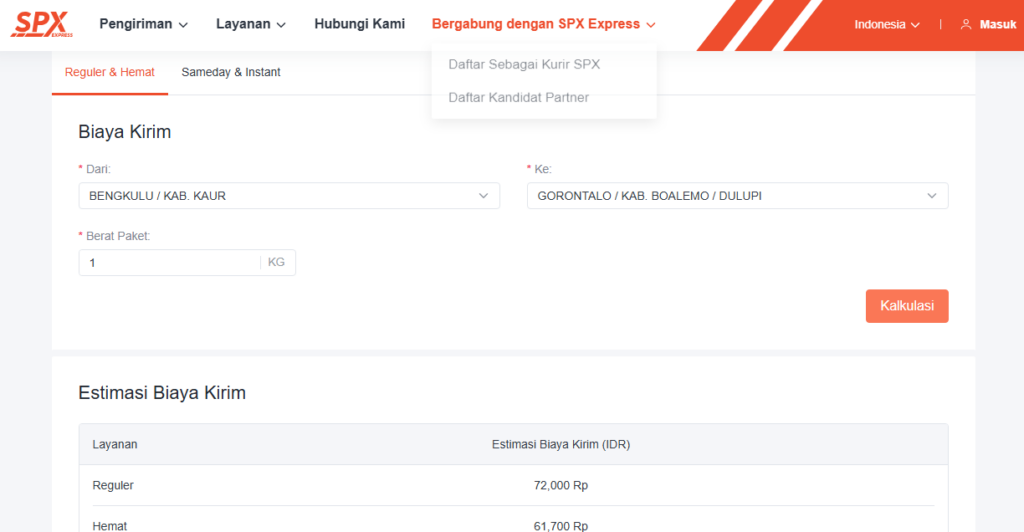Select the 72,000 Rp value
This screenshot has height=532, width=1024.
pyautogui.click(x=561, y=485)
